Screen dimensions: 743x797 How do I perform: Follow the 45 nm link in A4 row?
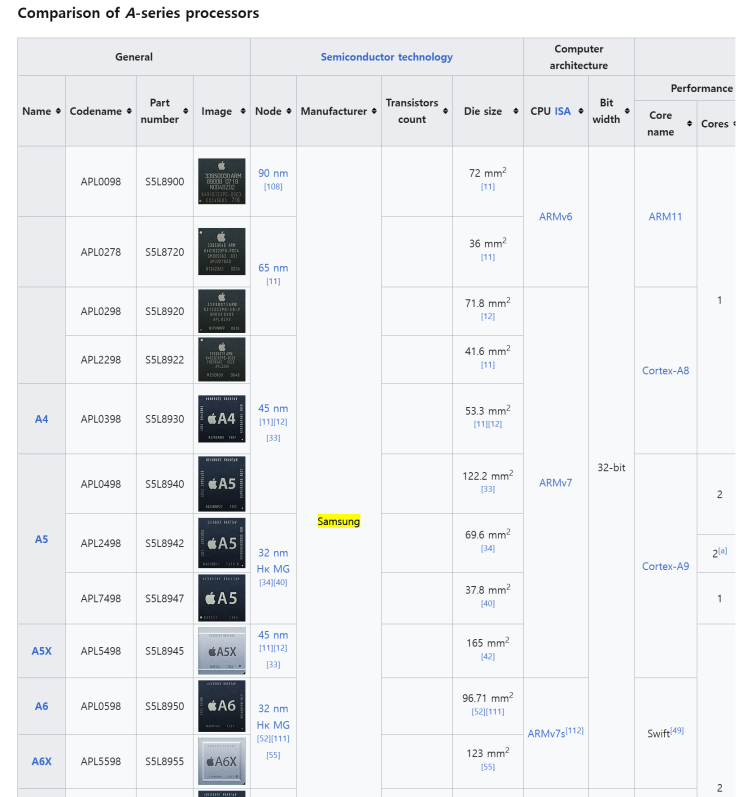(273, 409)
